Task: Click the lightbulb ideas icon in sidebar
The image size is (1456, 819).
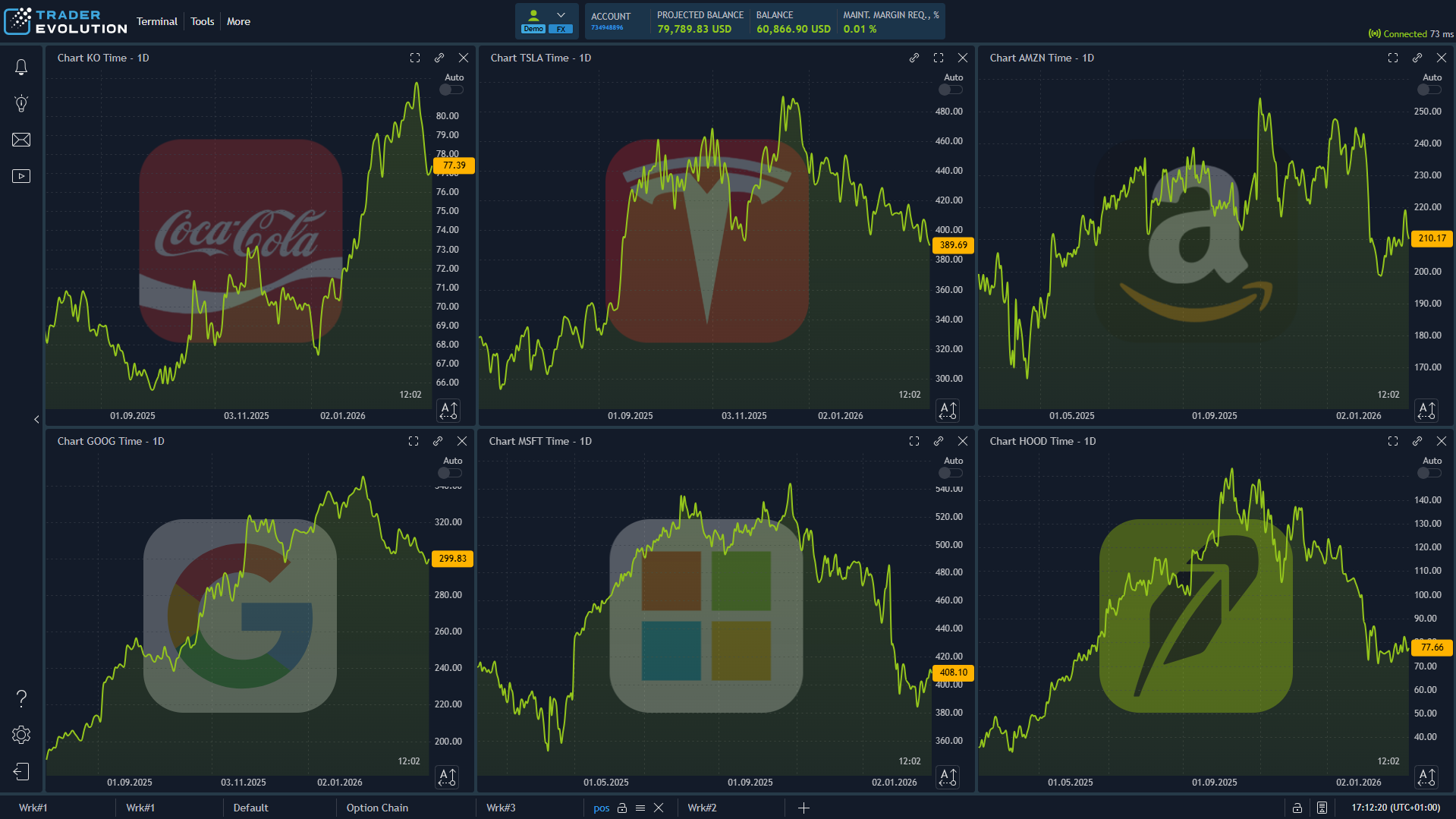Action: point(21,103)
